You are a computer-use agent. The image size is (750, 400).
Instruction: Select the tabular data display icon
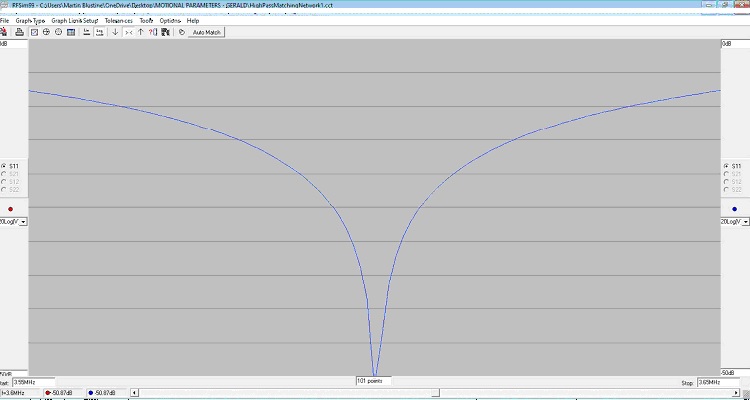pyautogui.click(x=71, y=32)
